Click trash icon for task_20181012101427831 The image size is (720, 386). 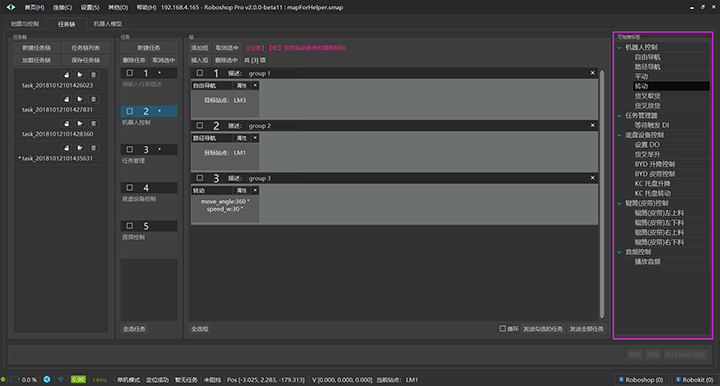tap(94, 99)
